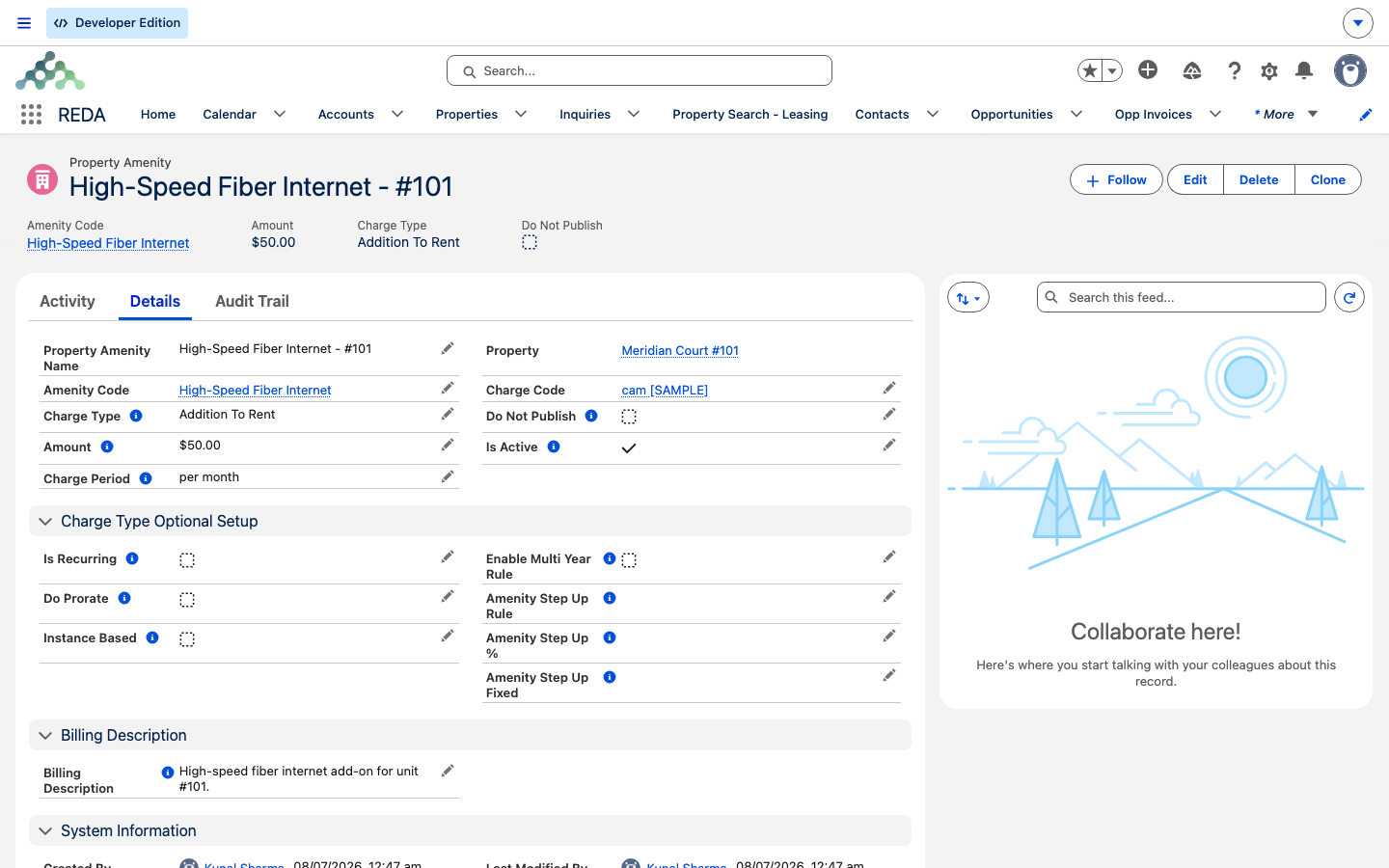
Task: Go to the Home nav item
Action: coord(158,114)
